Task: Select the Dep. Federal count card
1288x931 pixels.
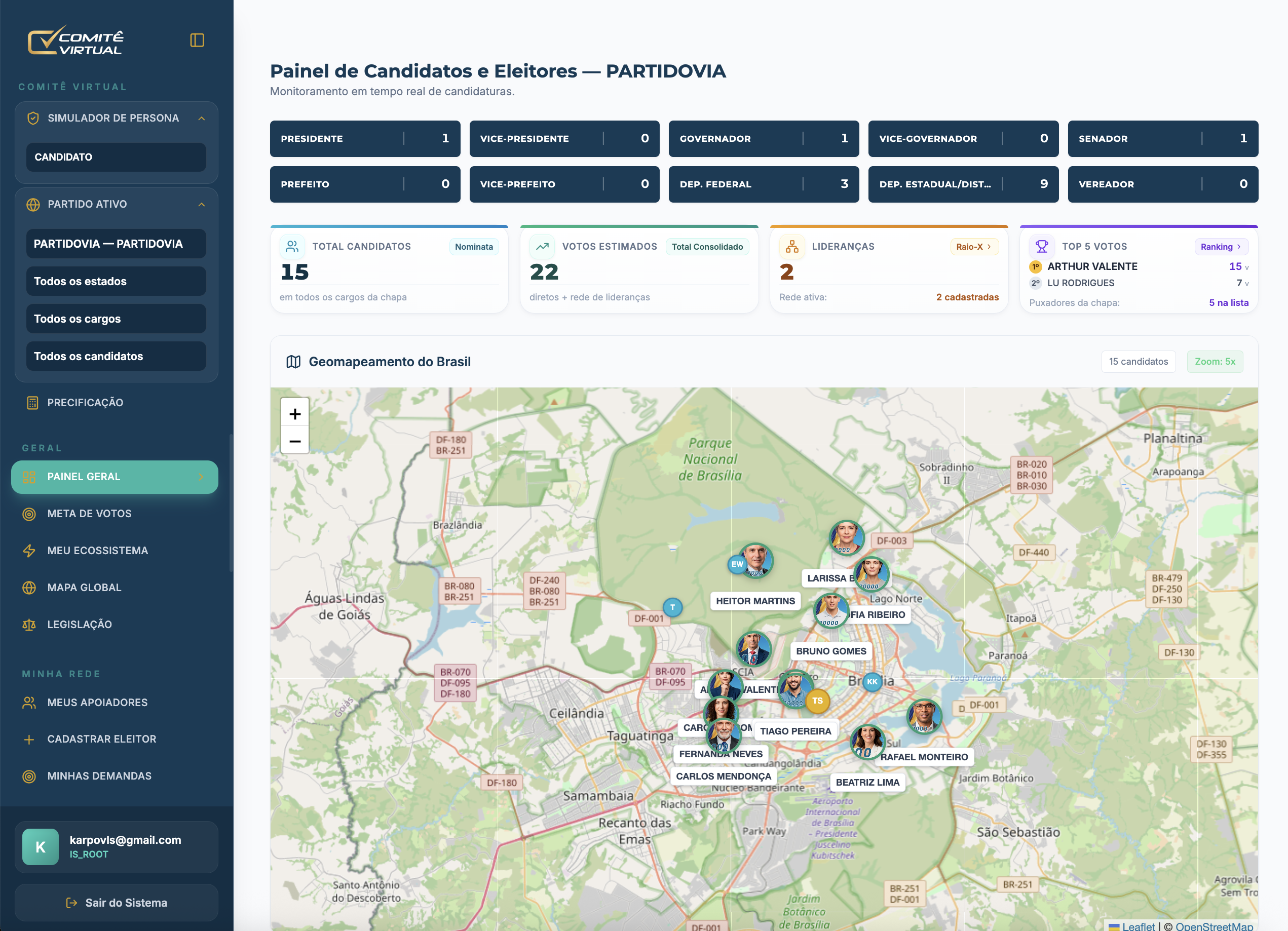Action: pyautogui.click(x=764, y=184)
